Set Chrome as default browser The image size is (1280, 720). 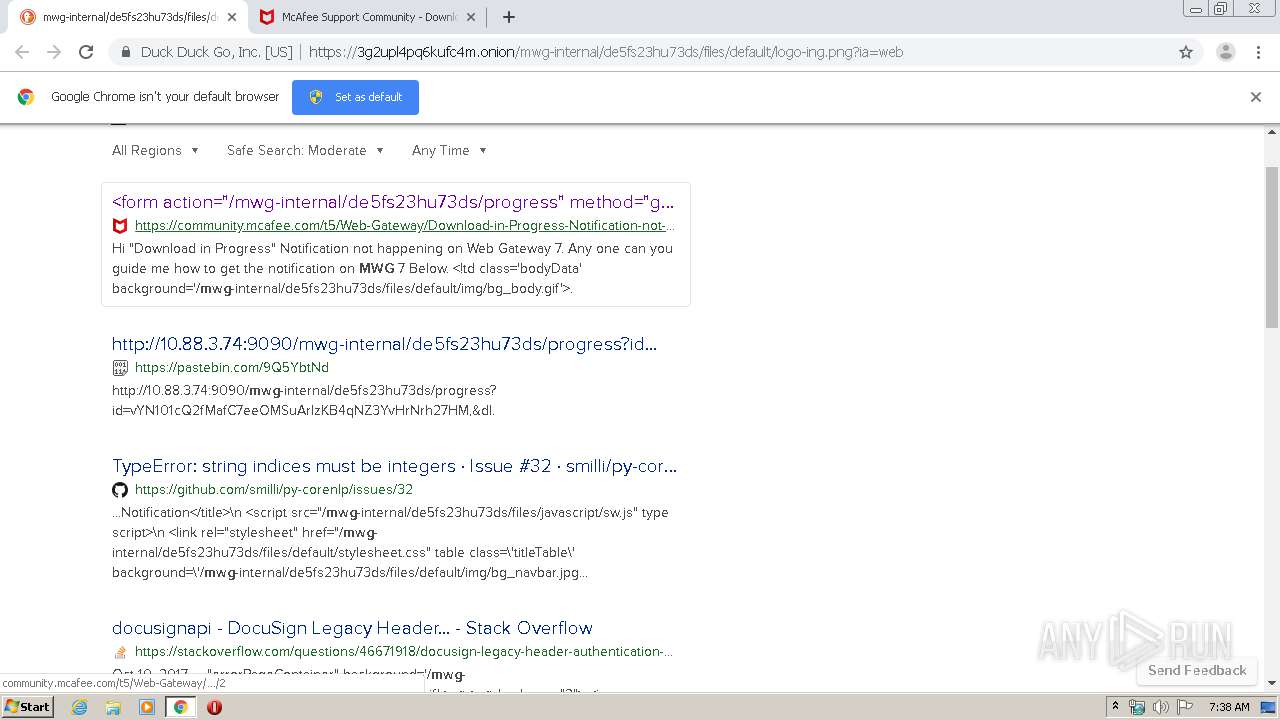coord(355,97)
